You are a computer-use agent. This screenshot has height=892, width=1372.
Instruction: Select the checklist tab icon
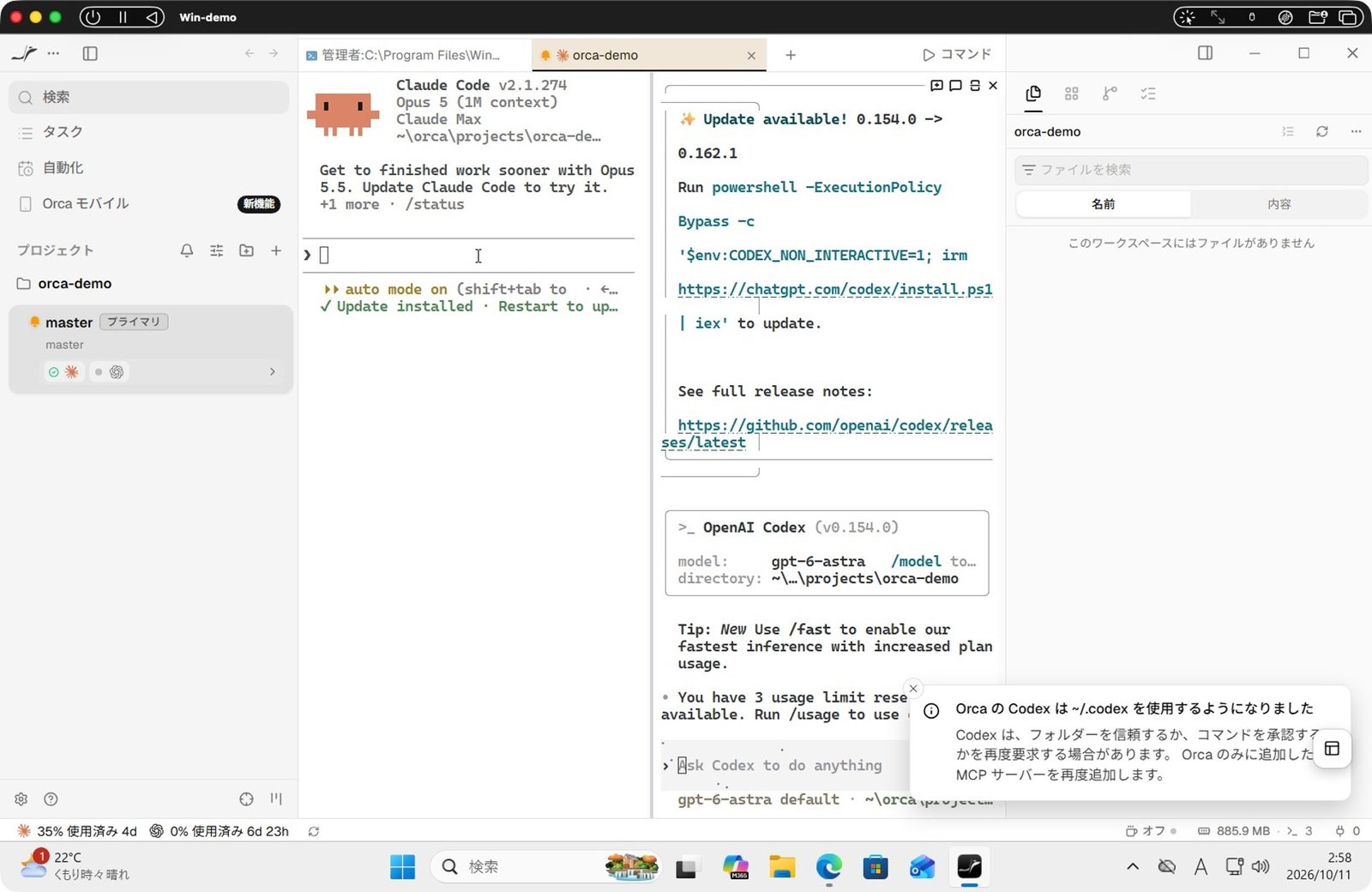(x=1148, y=93)
